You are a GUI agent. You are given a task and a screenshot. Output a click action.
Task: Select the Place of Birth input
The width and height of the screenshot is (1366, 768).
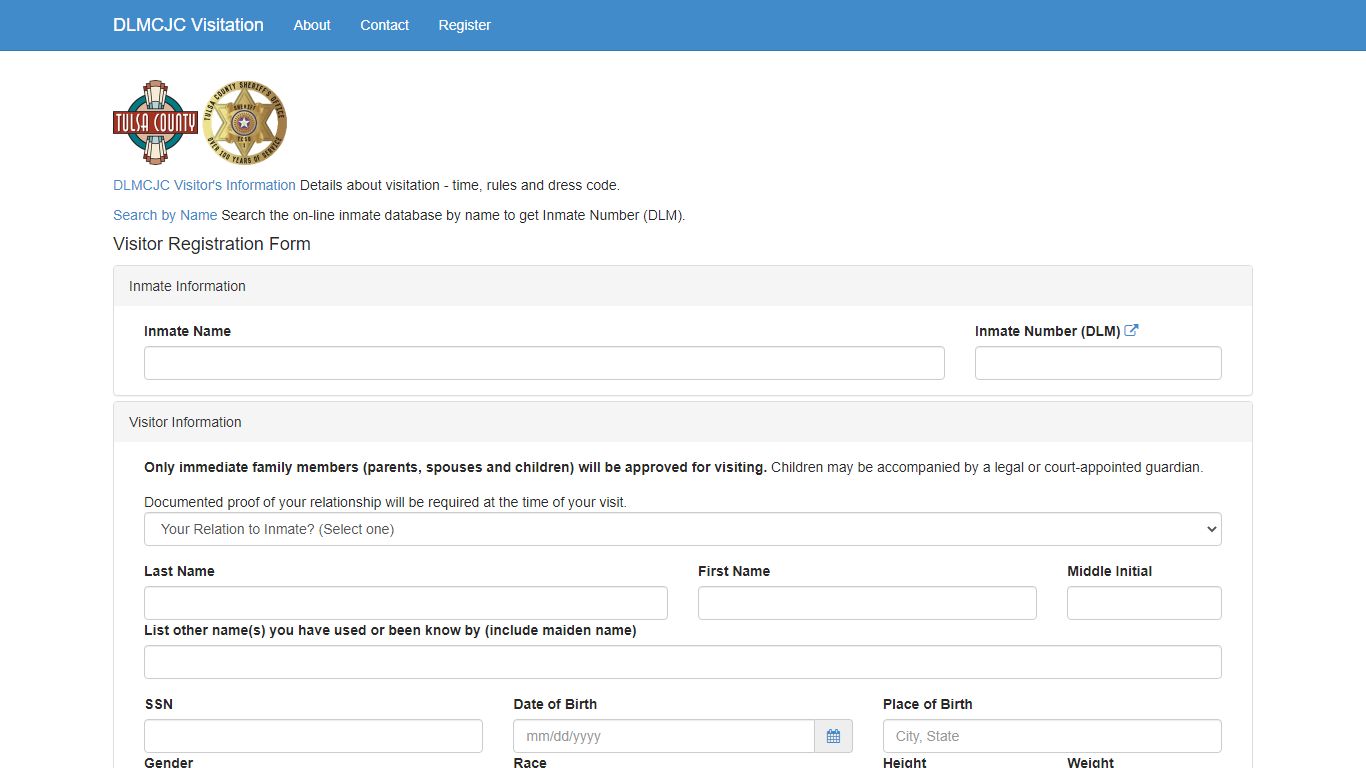click(x=1051, y=736)
